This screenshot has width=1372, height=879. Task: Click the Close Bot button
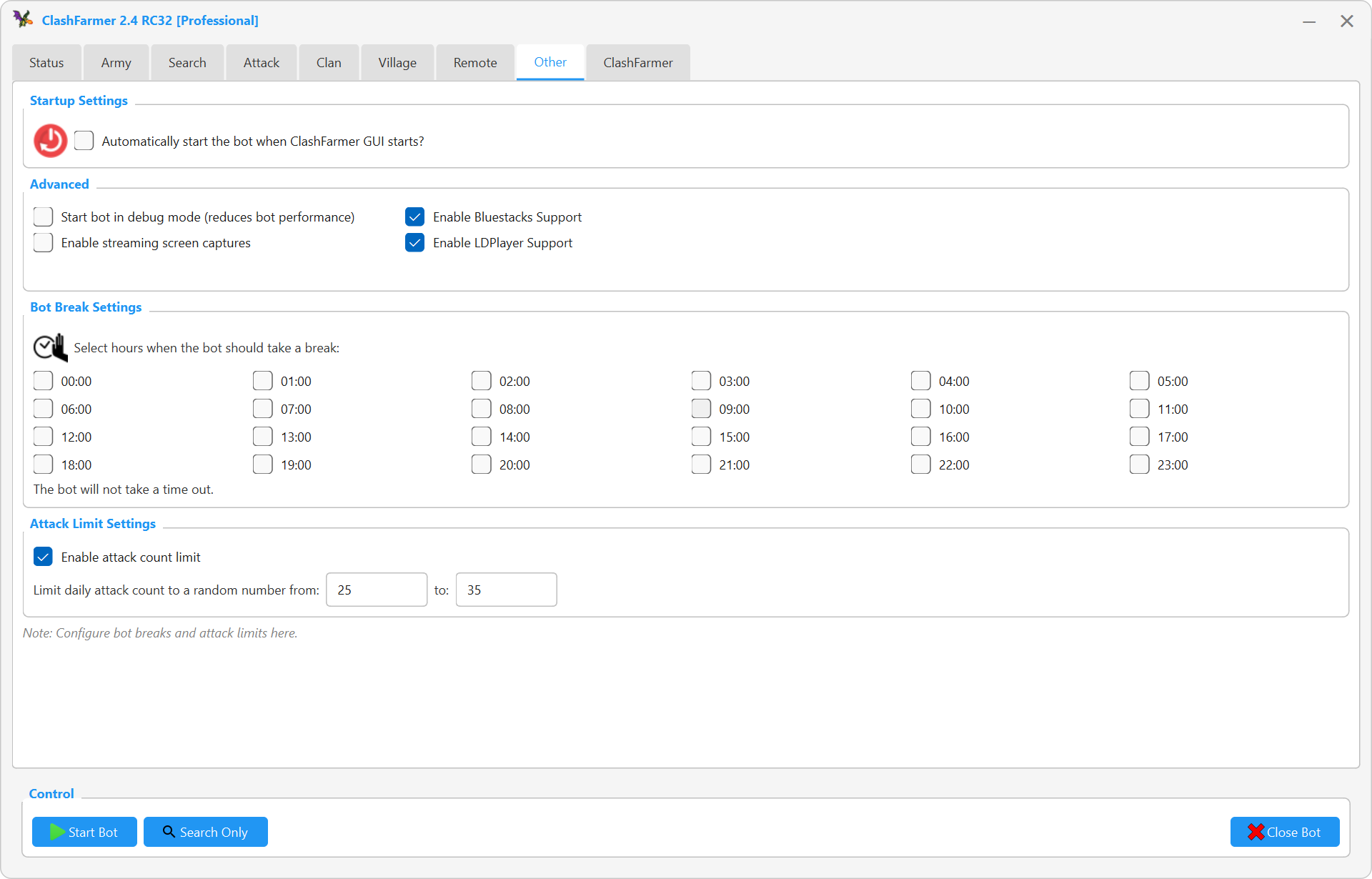click(1285, 832)
